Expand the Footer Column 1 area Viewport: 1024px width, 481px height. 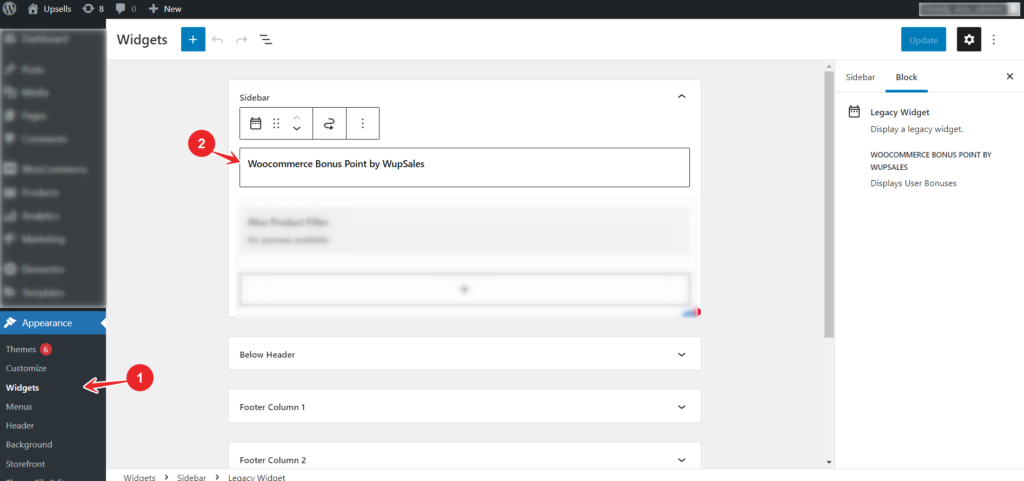click(x=464, y=407)
